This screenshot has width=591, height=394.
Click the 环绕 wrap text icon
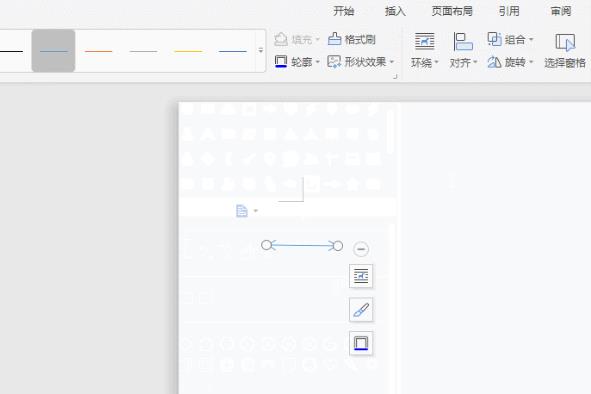424,41
